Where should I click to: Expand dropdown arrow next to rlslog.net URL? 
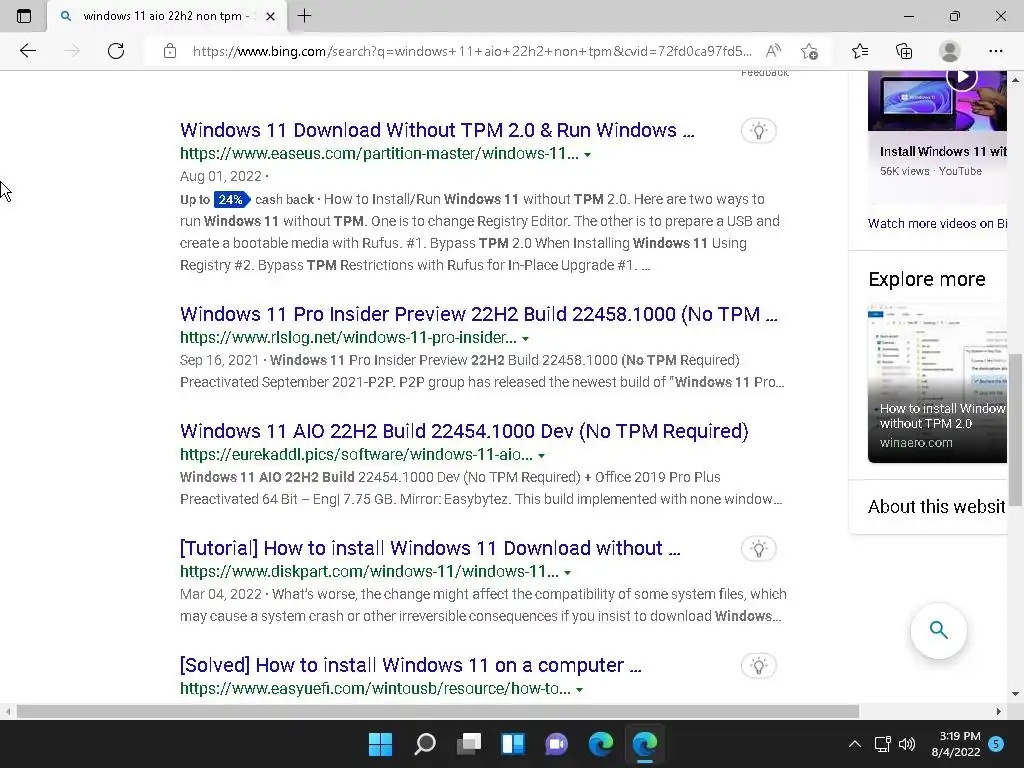point(525,339)
